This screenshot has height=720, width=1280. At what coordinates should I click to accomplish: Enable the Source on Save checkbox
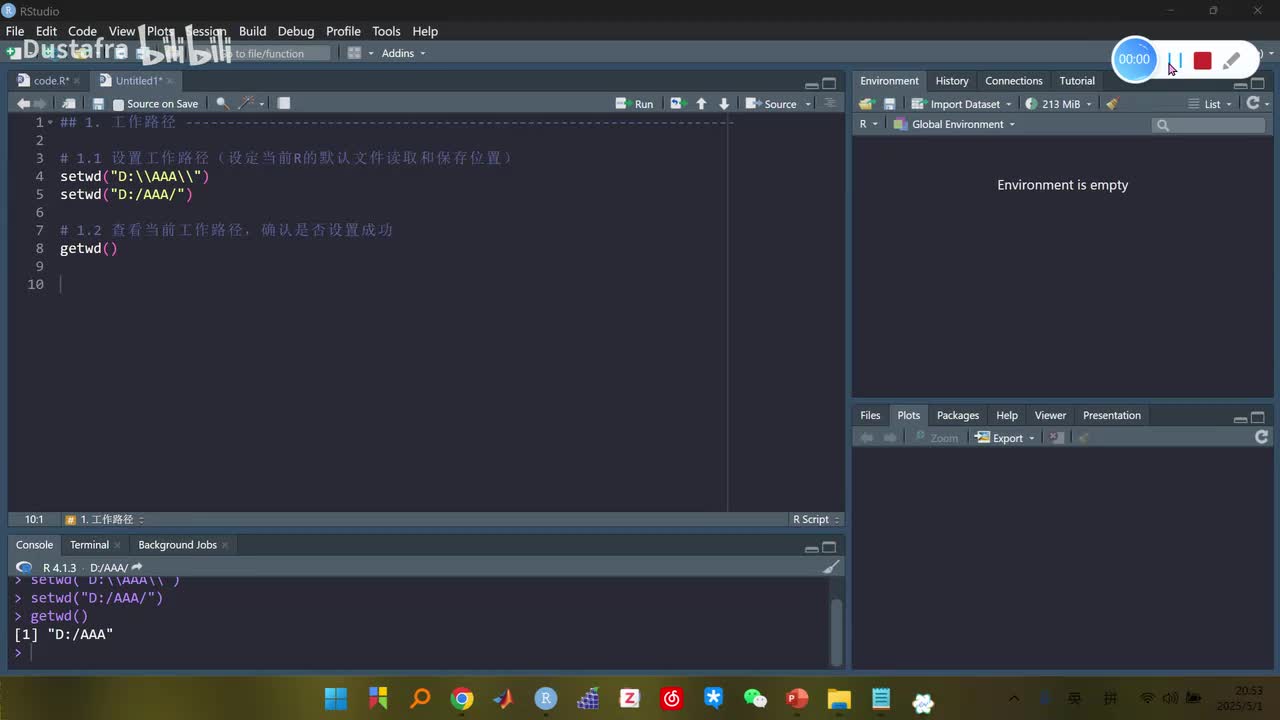coord(119,105)
